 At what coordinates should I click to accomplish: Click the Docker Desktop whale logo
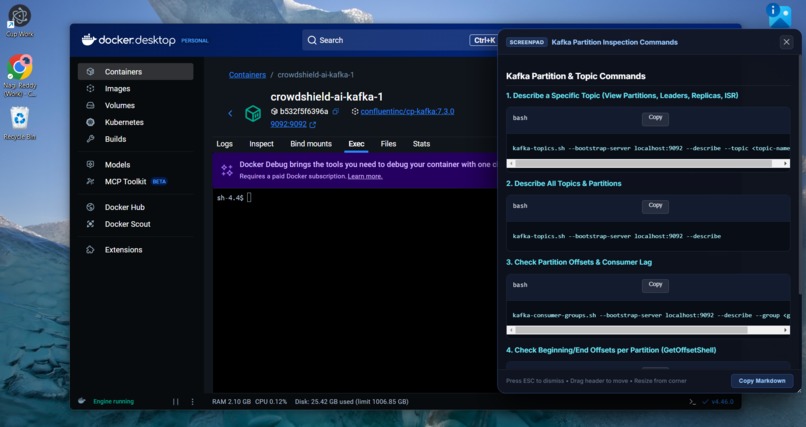point(89,40)
